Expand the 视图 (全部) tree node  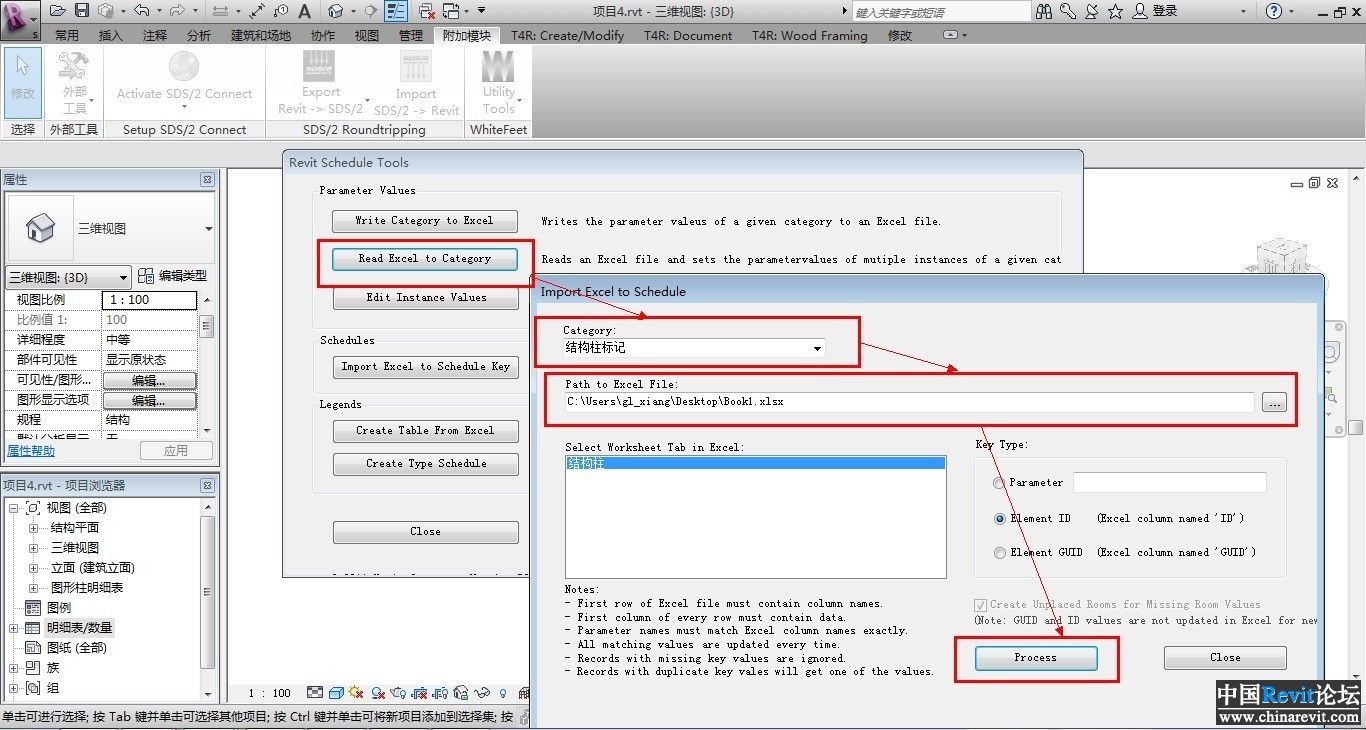pos(14,508)
